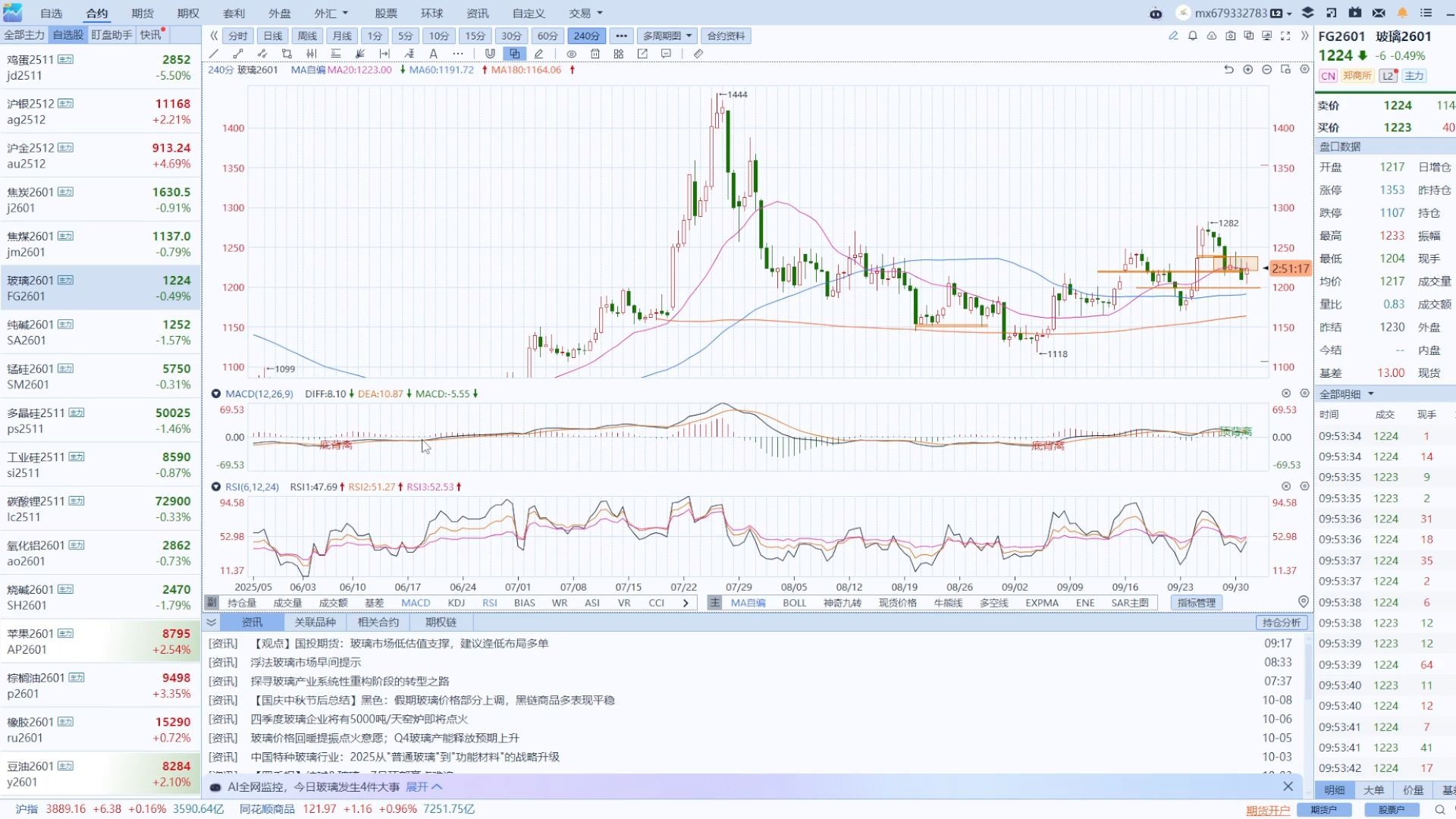
Task: Open the AI robot assistant icon
Action: (1156, 13)
